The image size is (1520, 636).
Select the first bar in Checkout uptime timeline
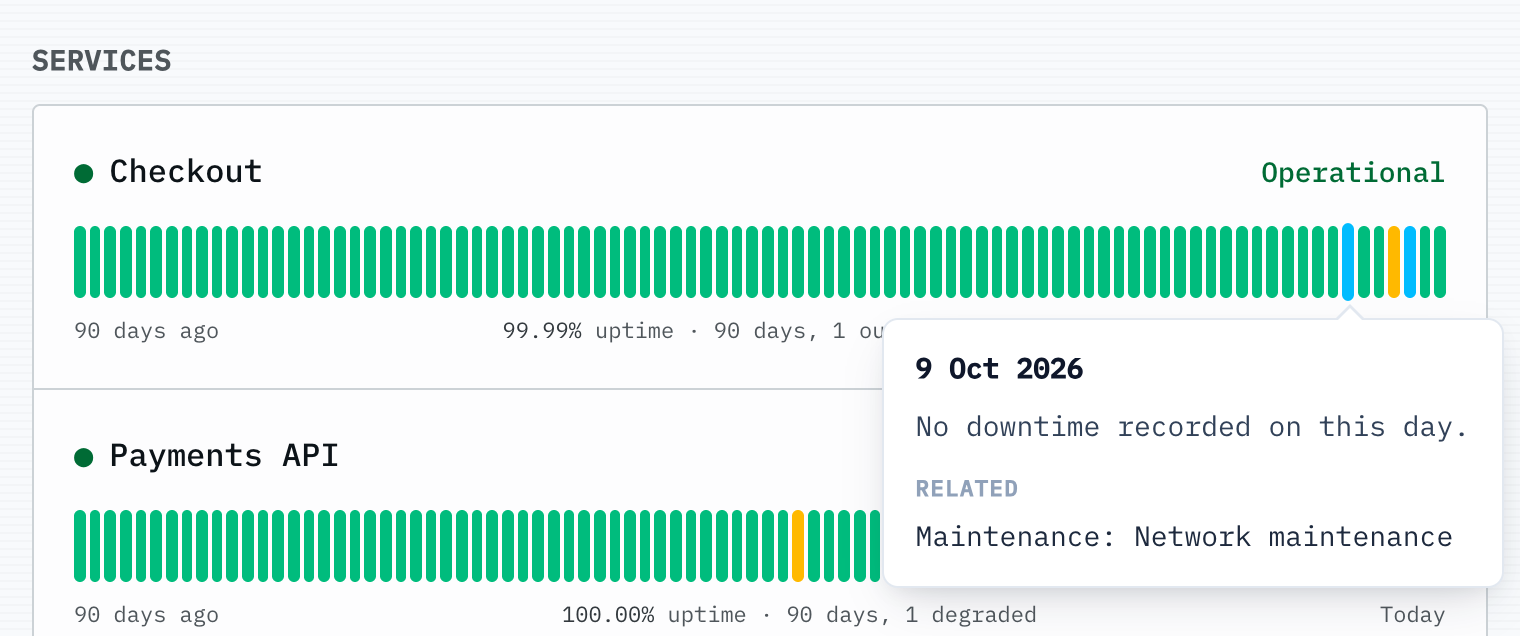click(x=80, y=262)
